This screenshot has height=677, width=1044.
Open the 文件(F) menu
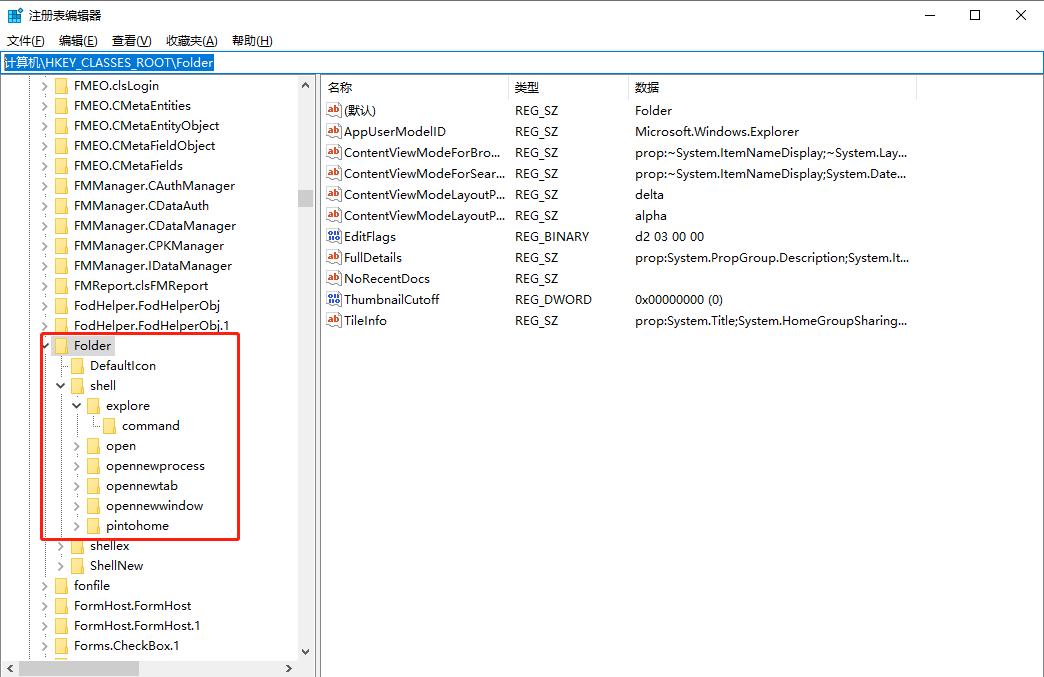pyautogui.click(x=25, y=41)
